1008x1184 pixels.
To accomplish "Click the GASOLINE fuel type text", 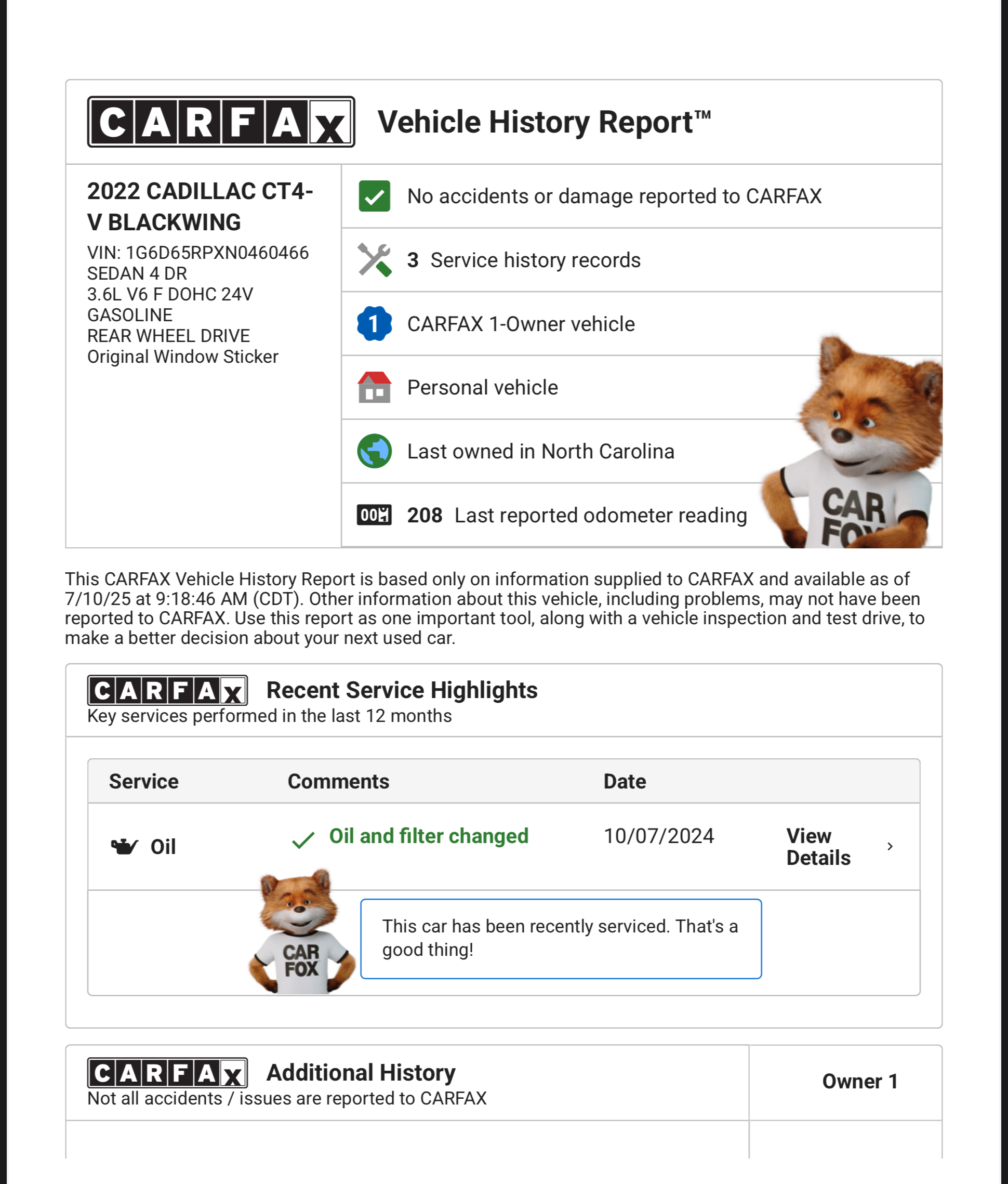I will 130,315.
